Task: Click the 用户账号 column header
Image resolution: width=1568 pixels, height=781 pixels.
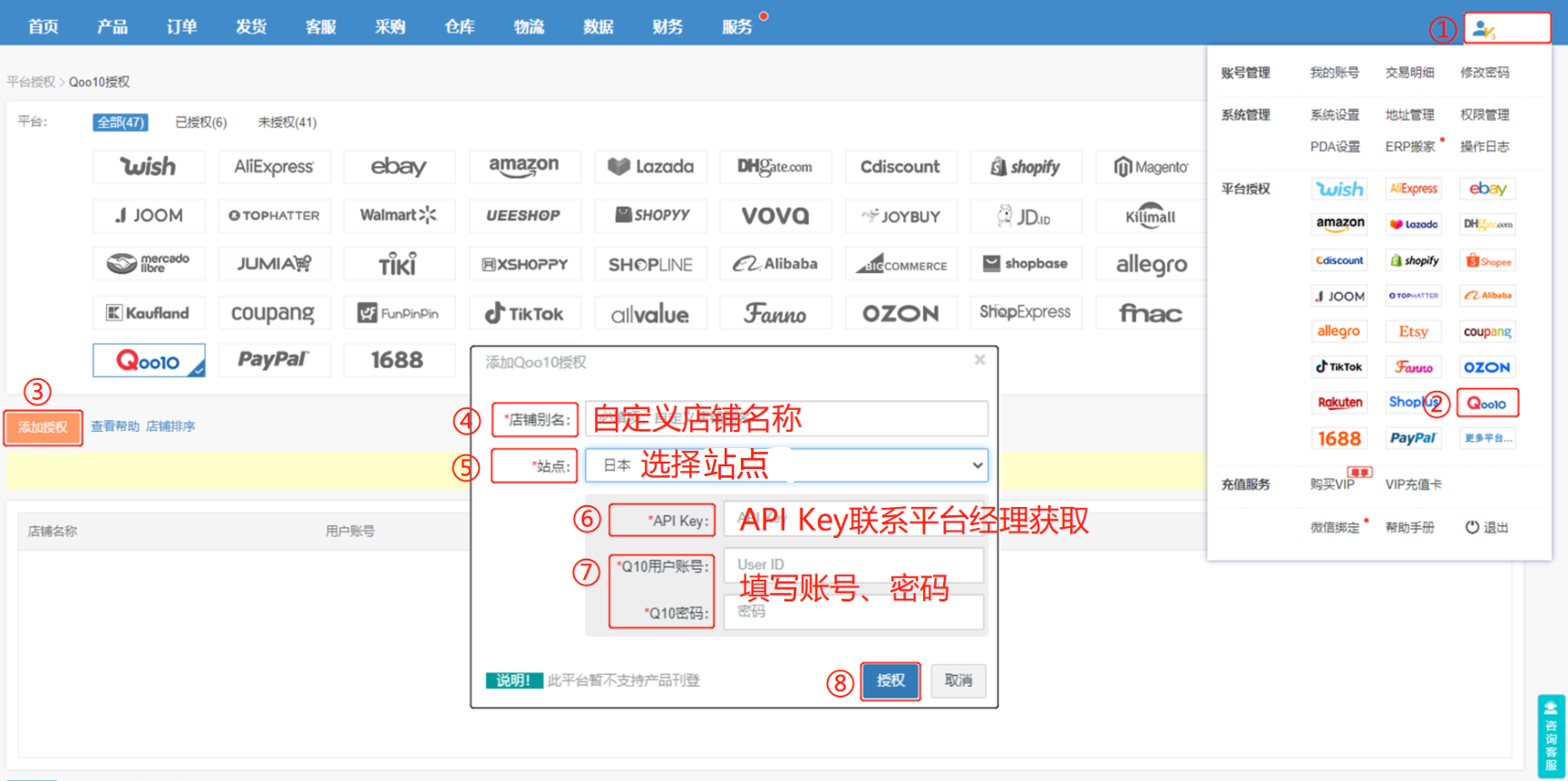Action: (350, 532)
